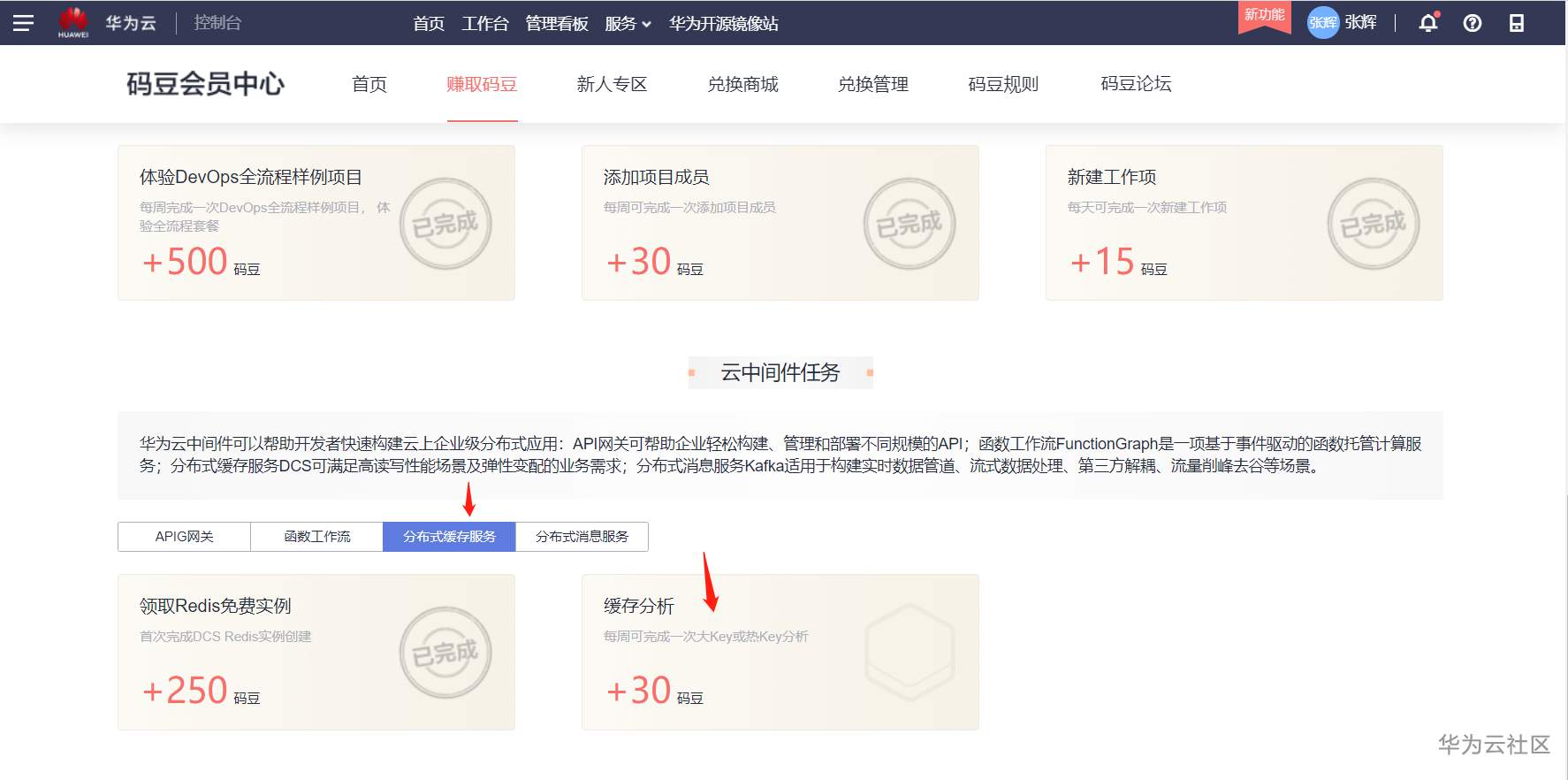Click the 云中间件任务 section heading

(780, 372)
